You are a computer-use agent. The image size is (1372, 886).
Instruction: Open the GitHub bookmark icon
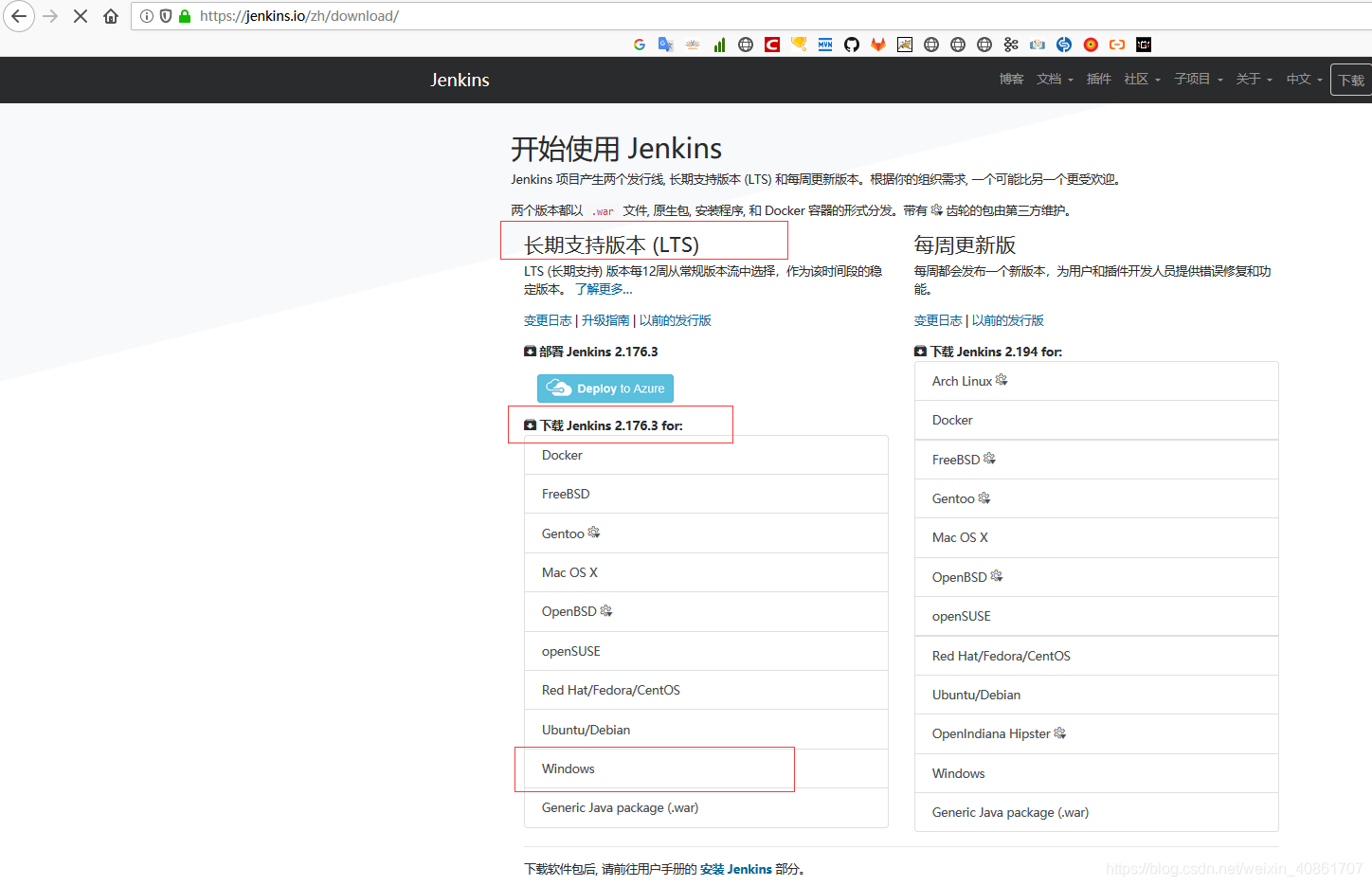pos(852,45)
